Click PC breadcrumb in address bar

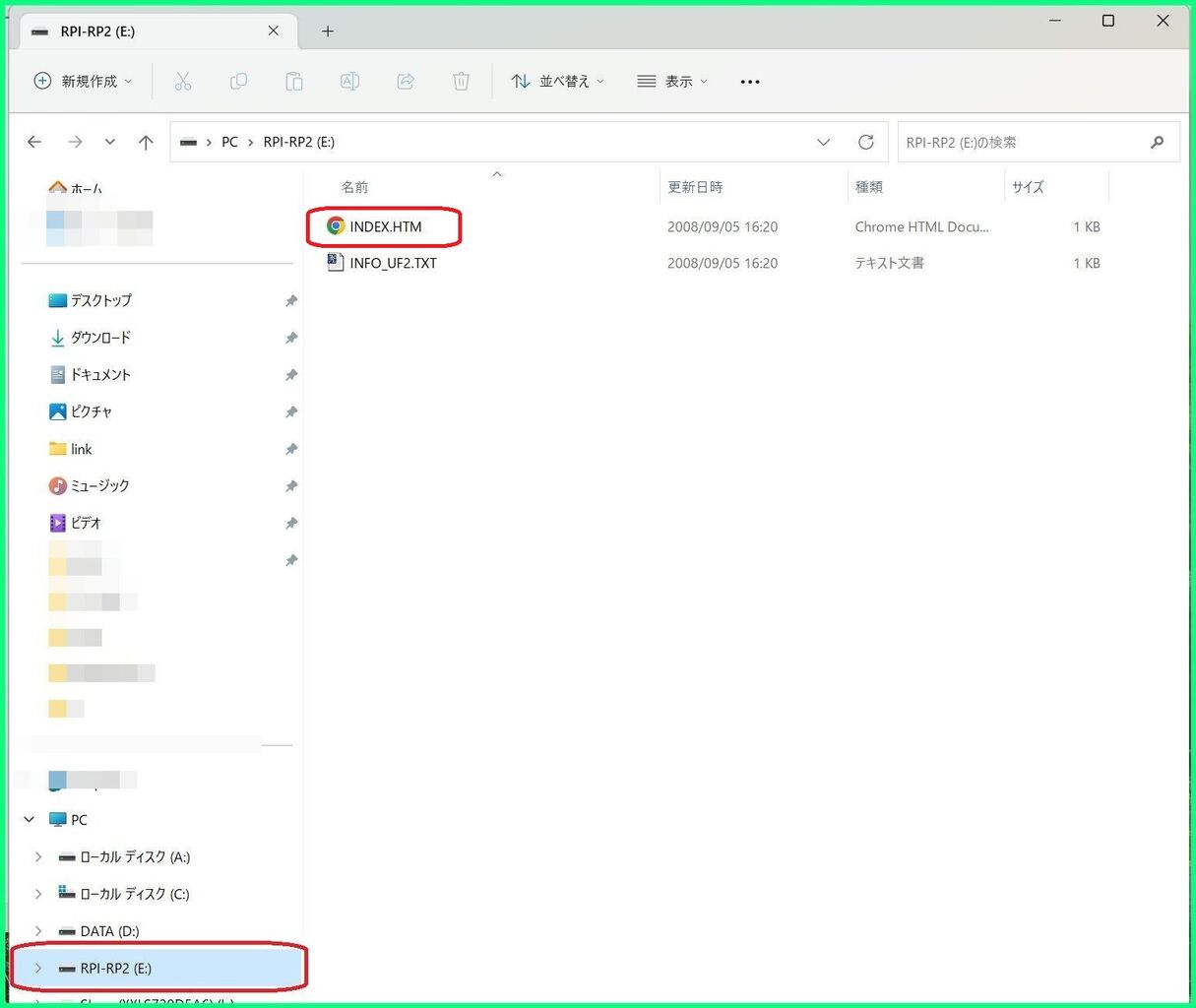click(x=229, y=142)
